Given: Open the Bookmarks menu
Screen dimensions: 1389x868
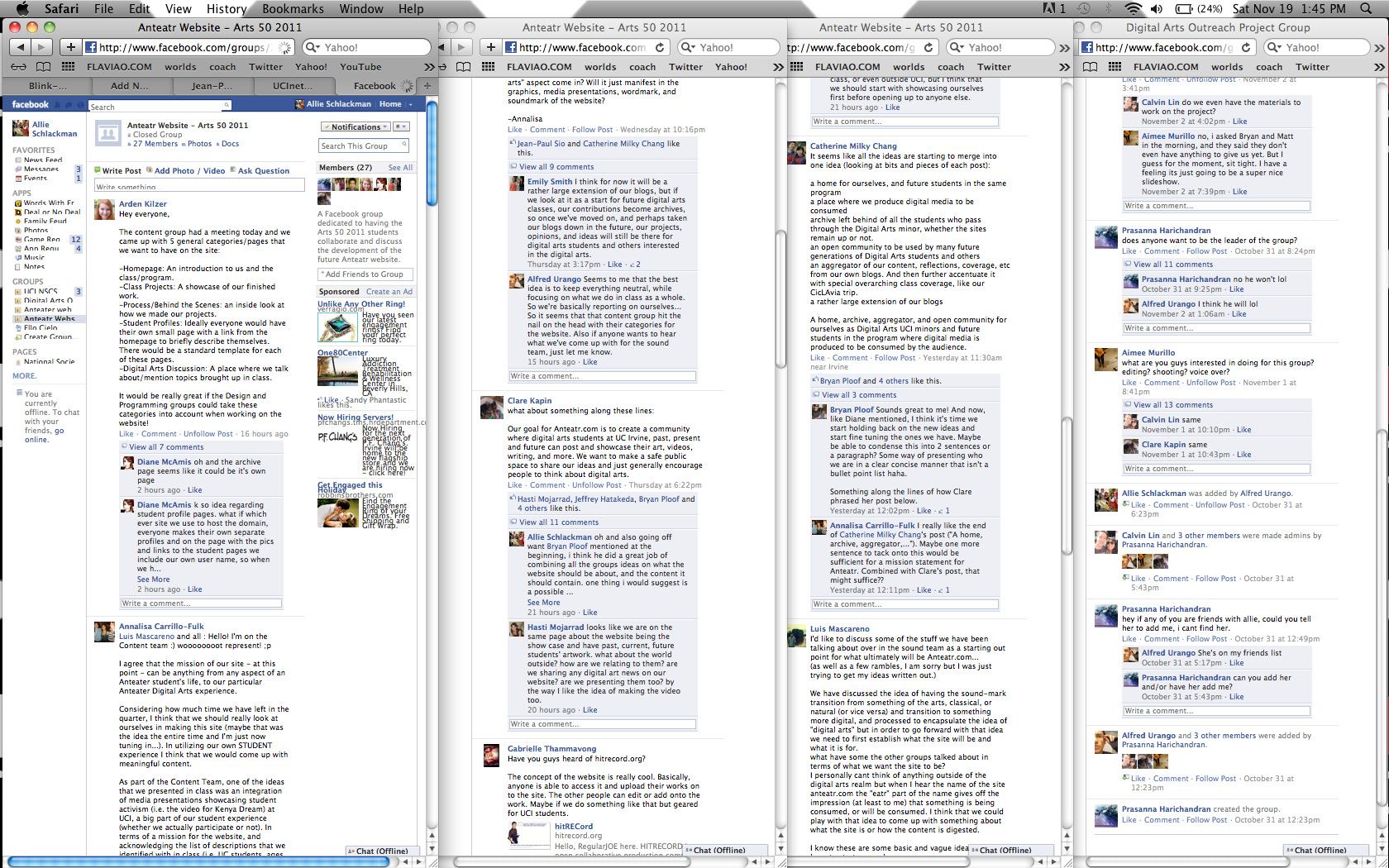Looking at the screenshot, I should (293, 8).
